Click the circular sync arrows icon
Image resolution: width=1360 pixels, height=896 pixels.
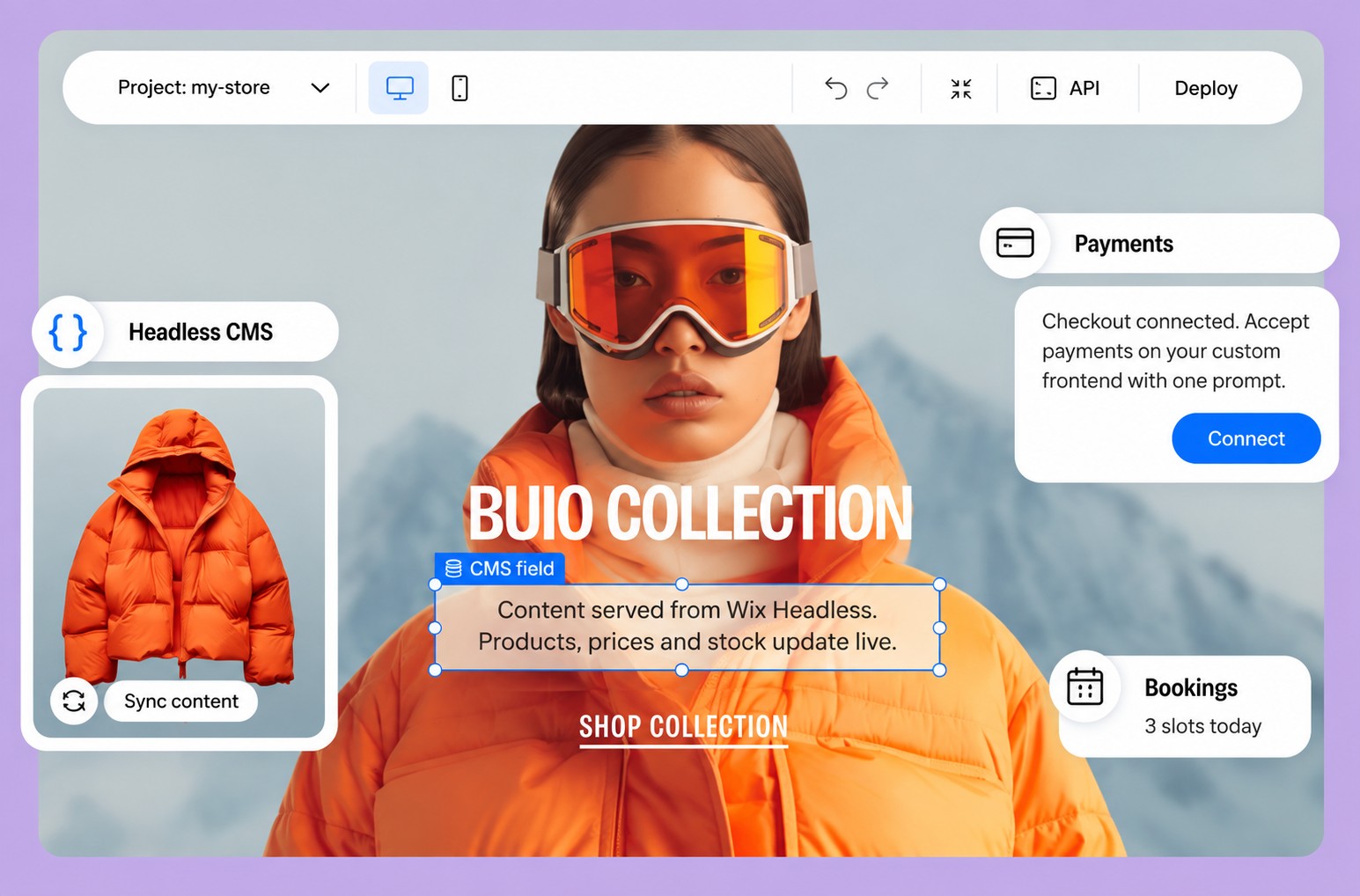pyautogui.click(x=74, y=701)
